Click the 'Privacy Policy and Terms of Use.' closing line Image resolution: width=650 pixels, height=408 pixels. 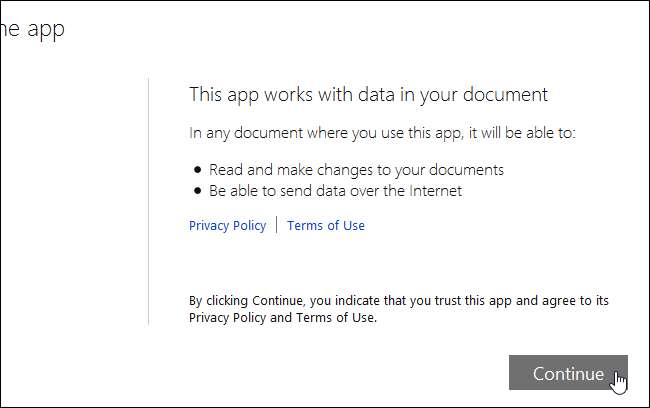tap(283, 318)
